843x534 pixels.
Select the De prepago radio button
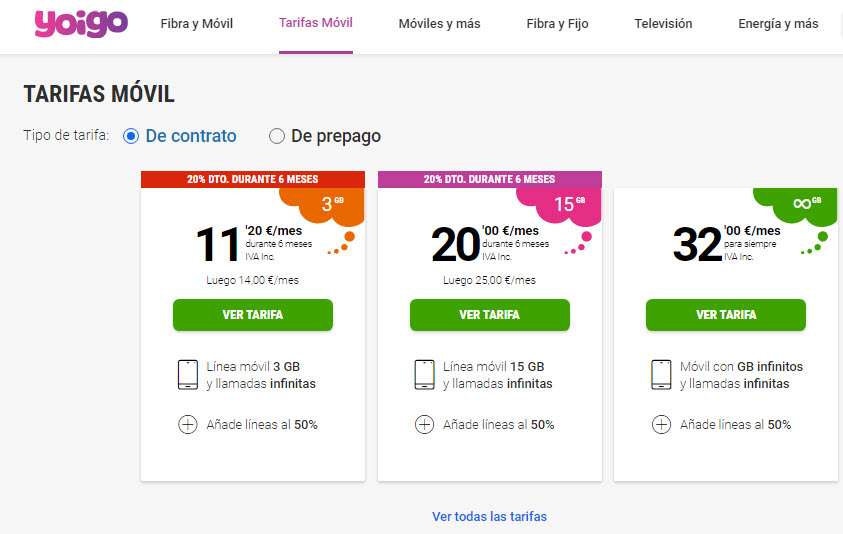[x=277, y=136]
